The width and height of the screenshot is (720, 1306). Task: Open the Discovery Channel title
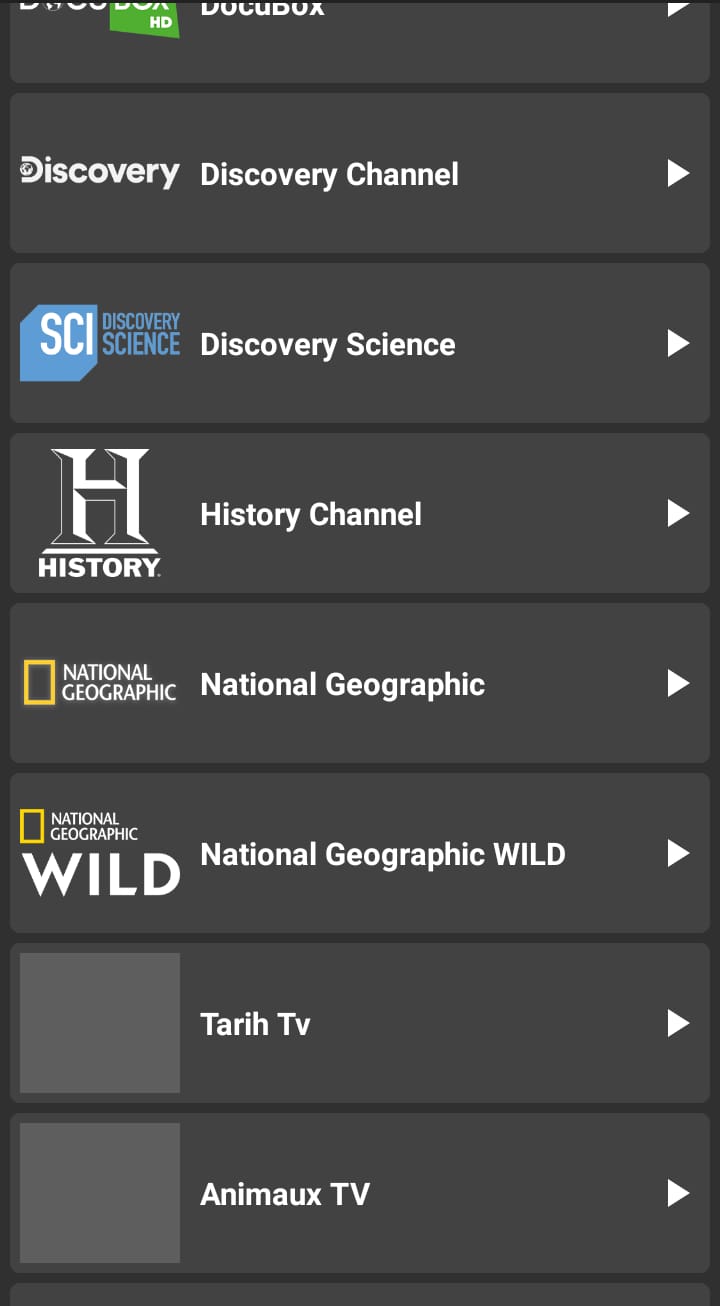coord(329,174)
